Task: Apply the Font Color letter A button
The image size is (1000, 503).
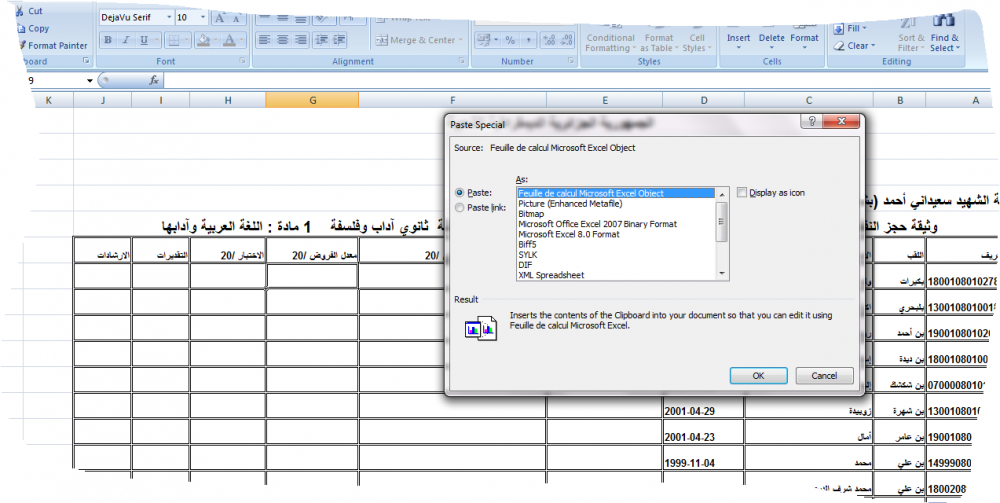Action: point(229,40)
